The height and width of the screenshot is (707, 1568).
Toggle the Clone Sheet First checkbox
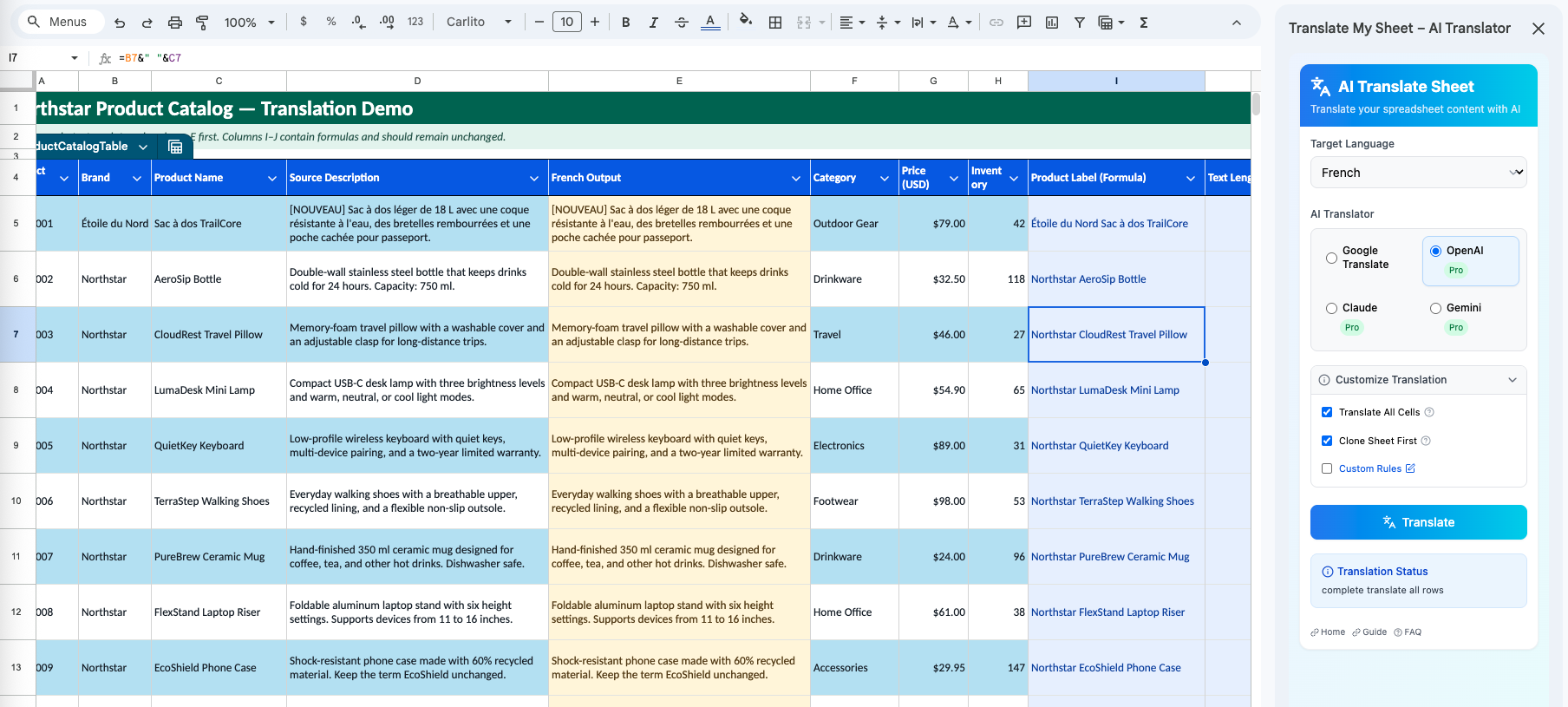pos(1327,441)
